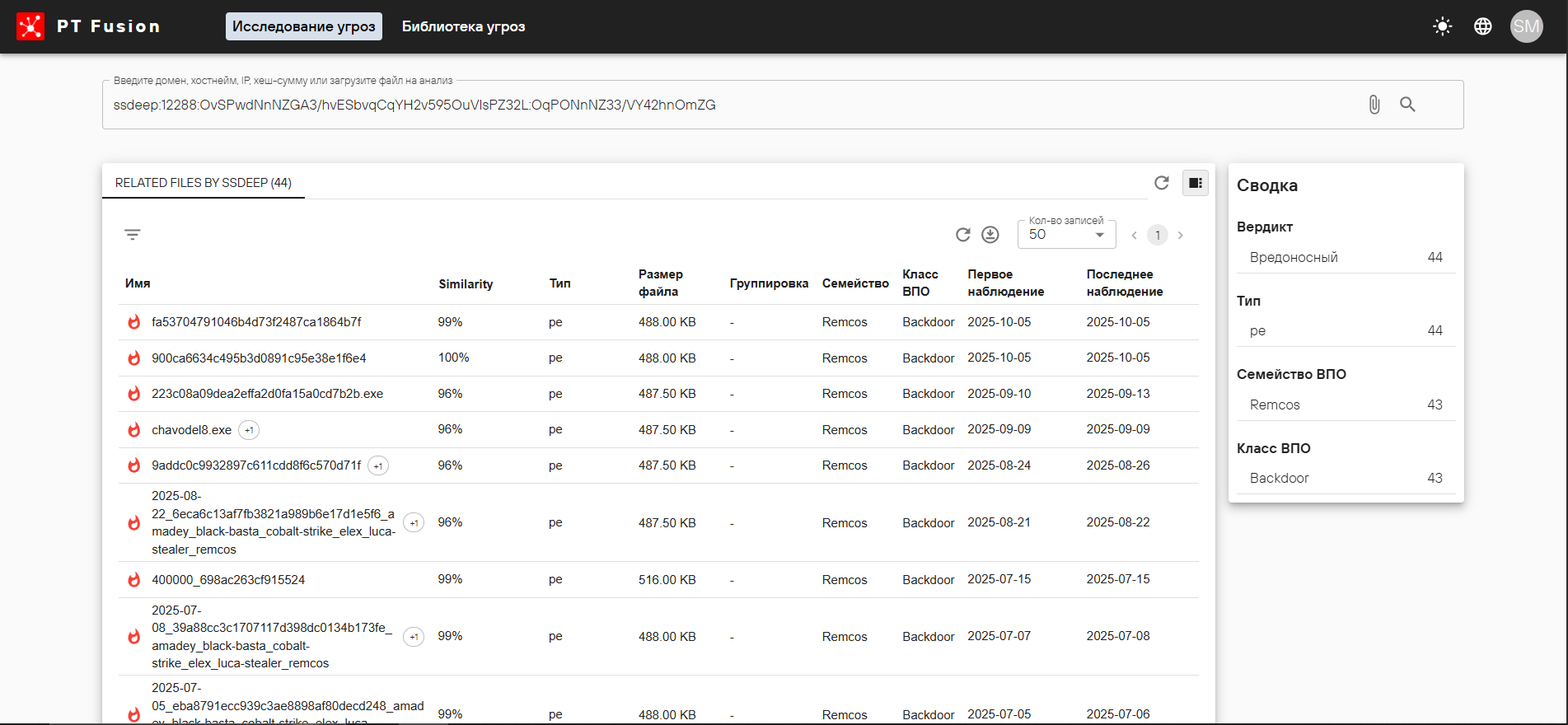Open file fa53704791046b4d73f2487ca1864b7f
Image resolution: width=1568 pixels, height=725 pixels.
point(256,322)
